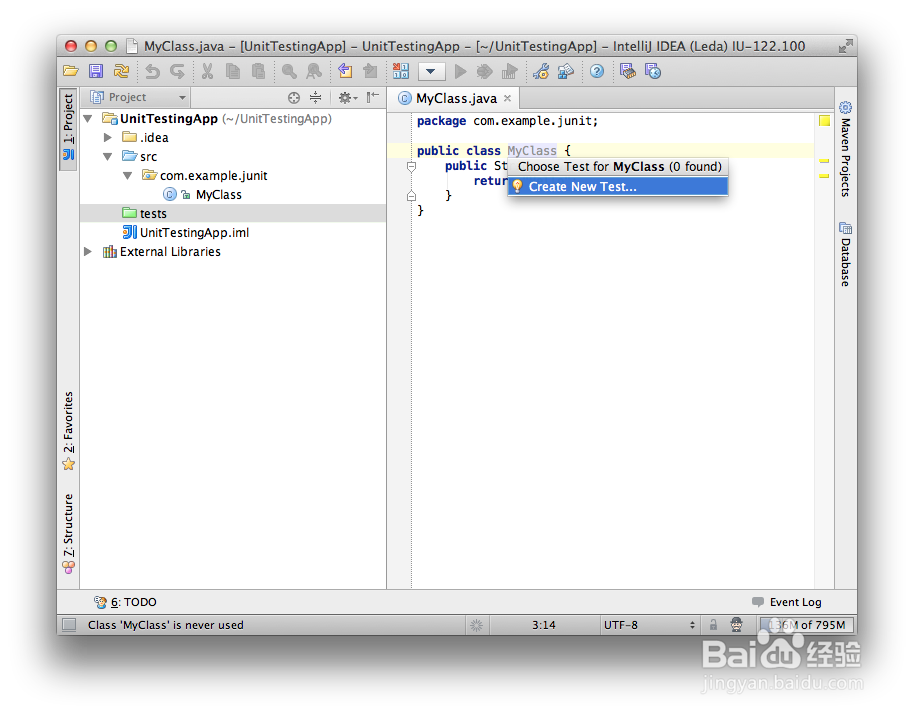Click the heap memory usage indicator
914x714 pixels.
pos(806,624)
